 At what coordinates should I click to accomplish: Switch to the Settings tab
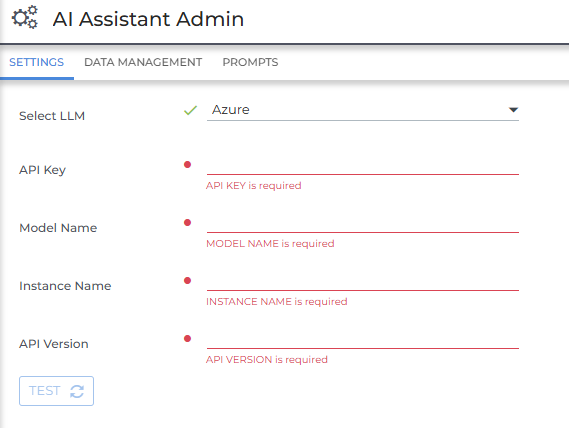[37, 62]
